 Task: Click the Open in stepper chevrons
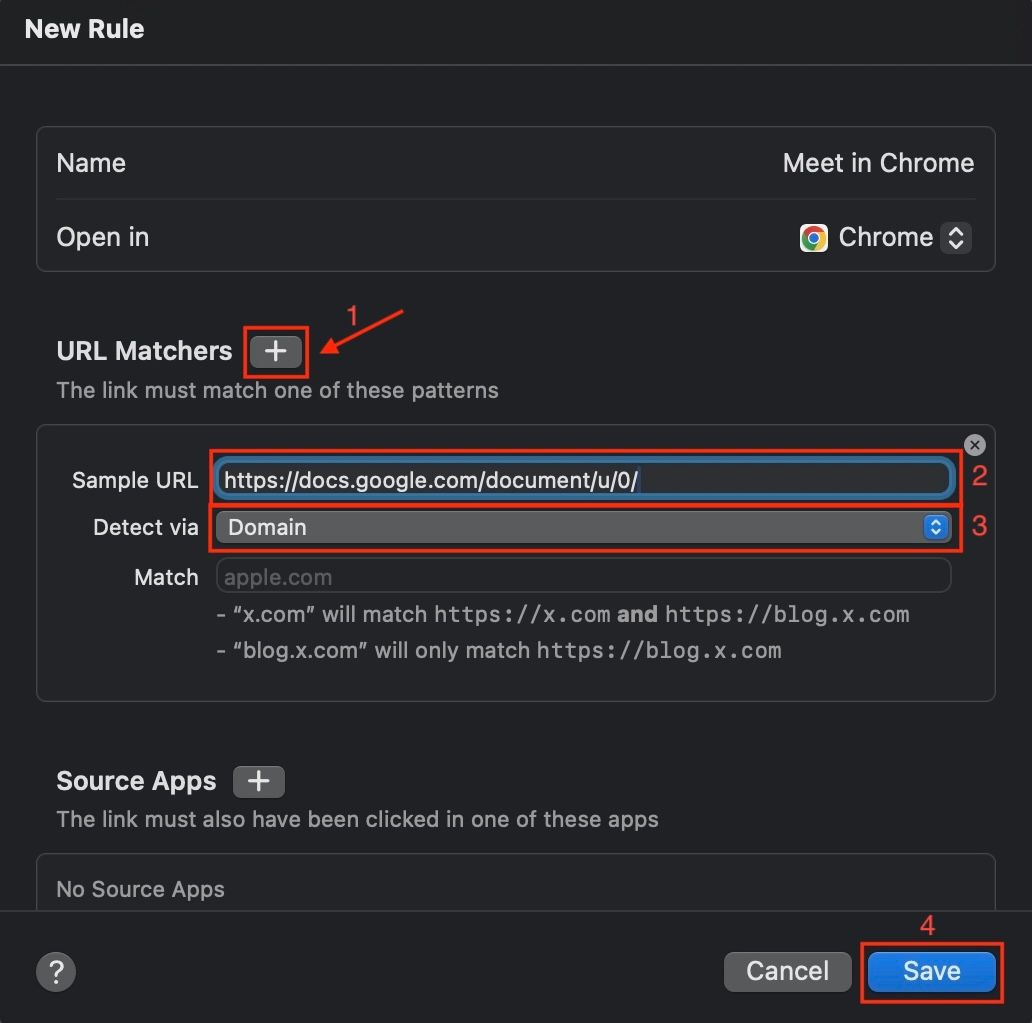click(956, 237)
